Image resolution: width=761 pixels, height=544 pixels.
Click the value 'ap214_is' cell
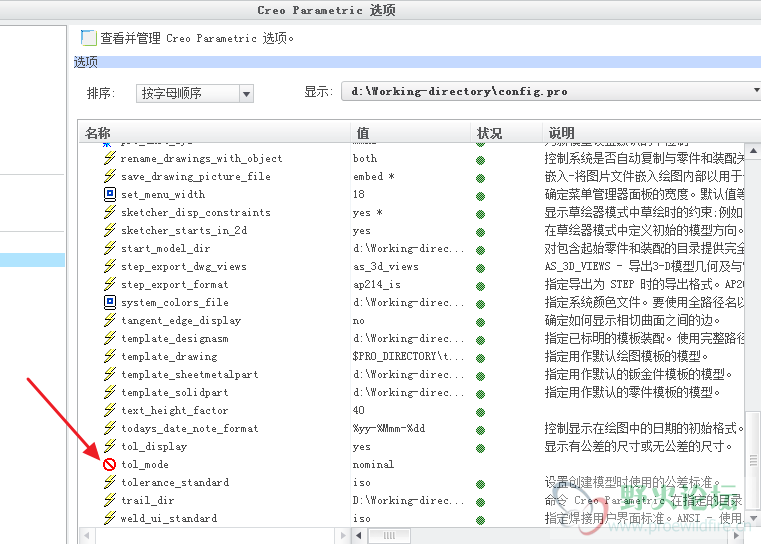(x=377, y=284)
